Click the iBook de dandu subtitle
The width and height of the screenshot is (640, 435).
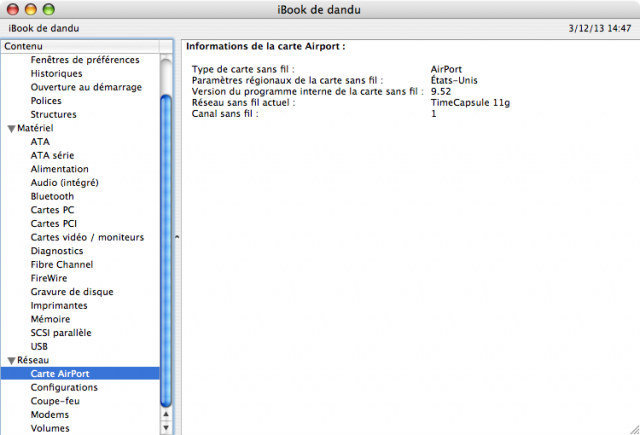(44, 29)
